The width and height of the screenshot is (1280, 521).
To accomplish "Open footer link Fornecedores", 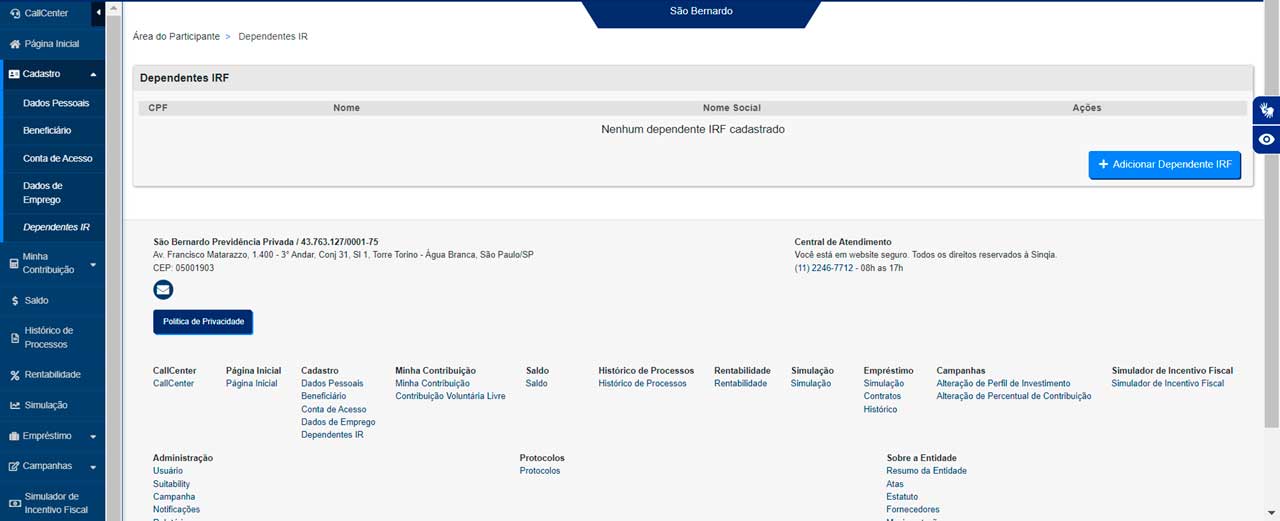I will coord(913,510).
